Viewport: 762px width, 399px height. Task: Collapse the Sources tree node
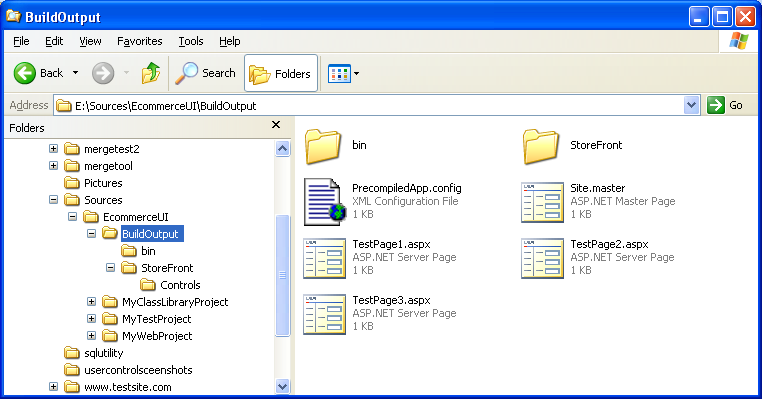(x=53, y=200)
